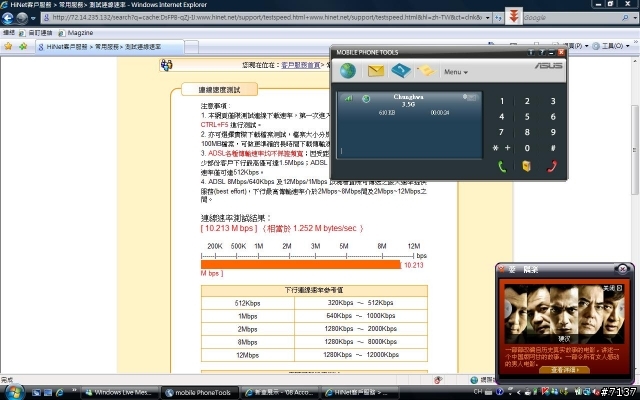The height and width of the screenshot is (400, 640).
Task: Click the Windows Start orb
Action: click(x=15, y=392)
